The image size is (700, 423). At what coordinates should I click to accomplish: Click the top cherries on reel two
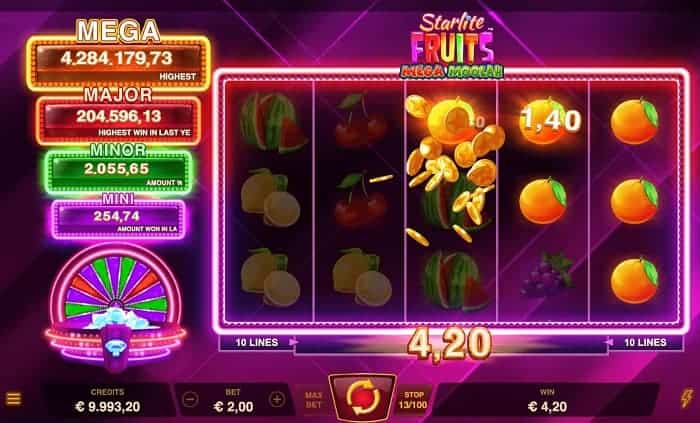pos(360,120)
